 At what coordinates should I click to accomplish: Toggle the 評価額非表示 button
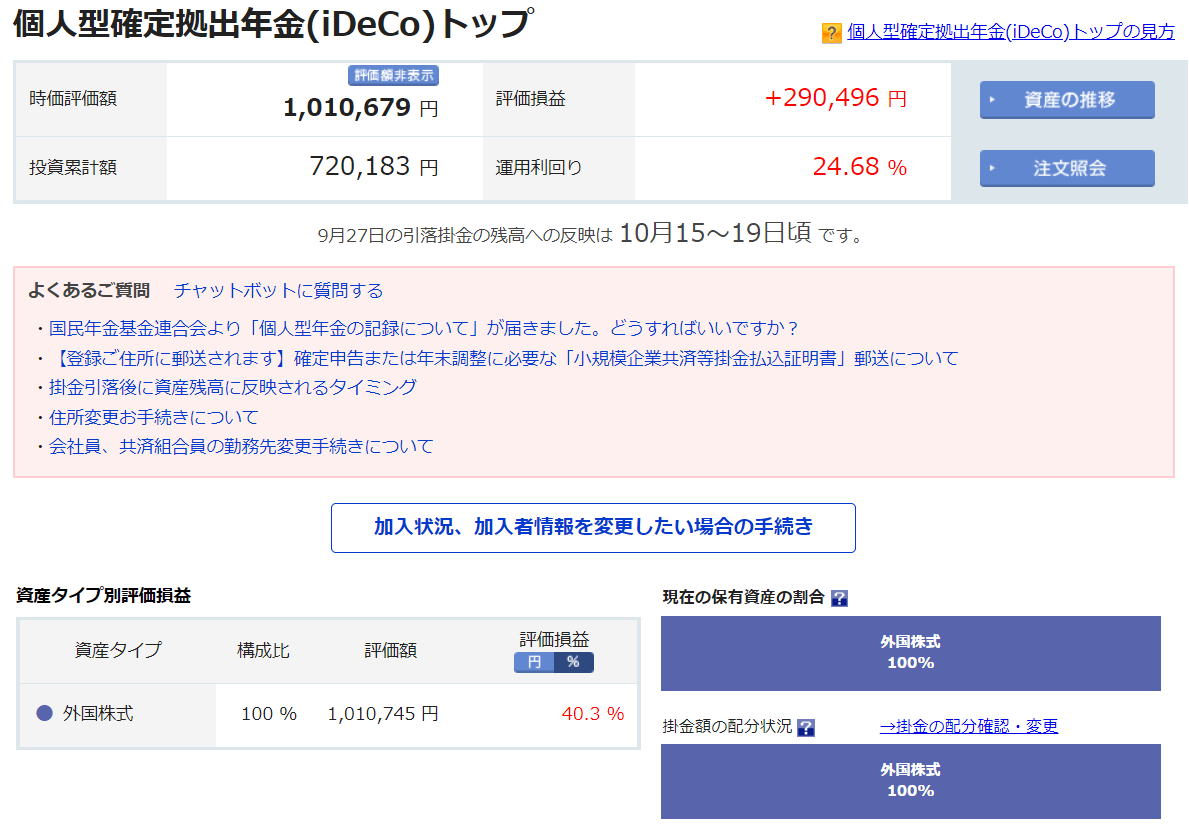[x=394, y=75]
